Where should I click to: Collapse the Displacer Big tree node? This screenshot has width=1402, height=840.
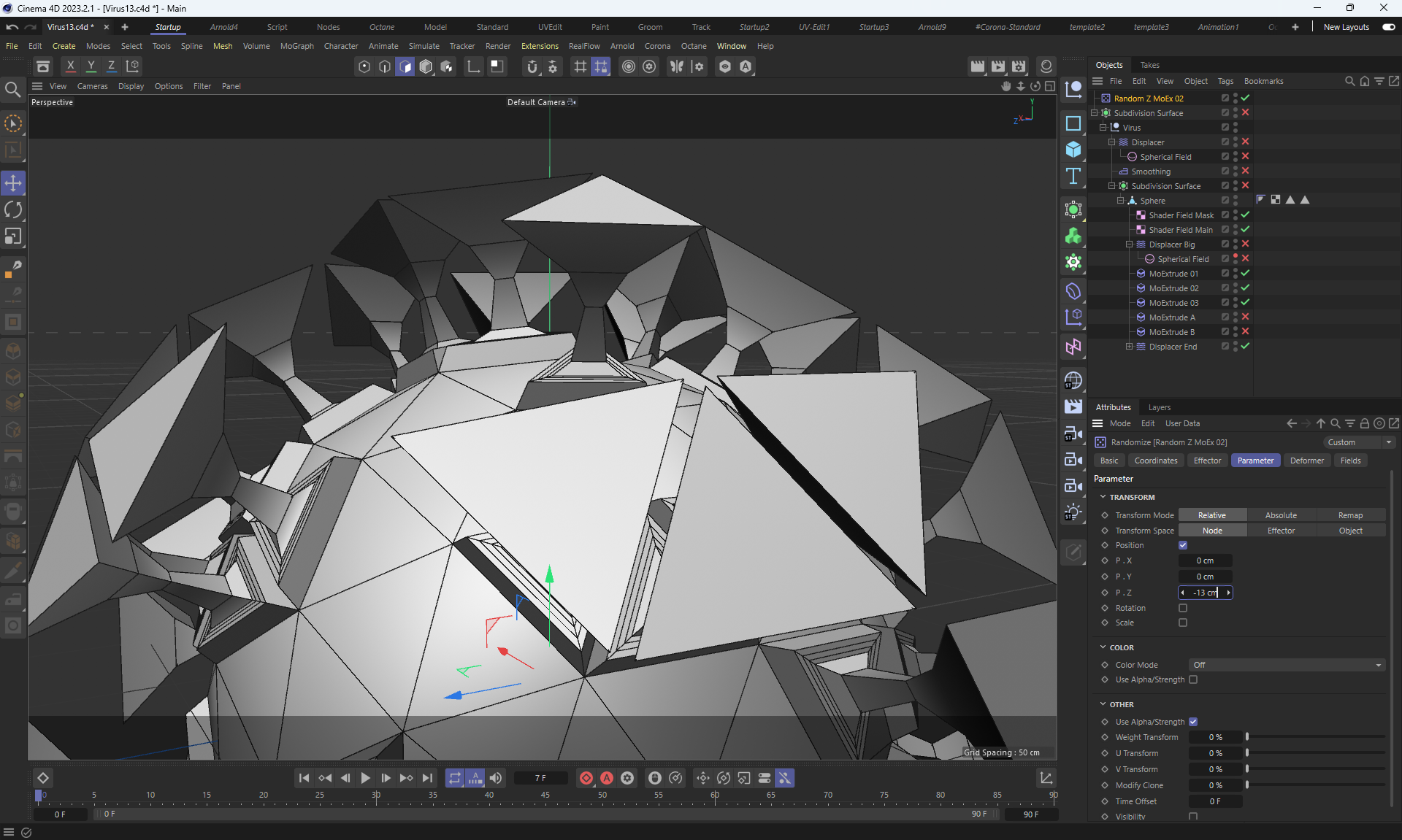(1129, 244)
